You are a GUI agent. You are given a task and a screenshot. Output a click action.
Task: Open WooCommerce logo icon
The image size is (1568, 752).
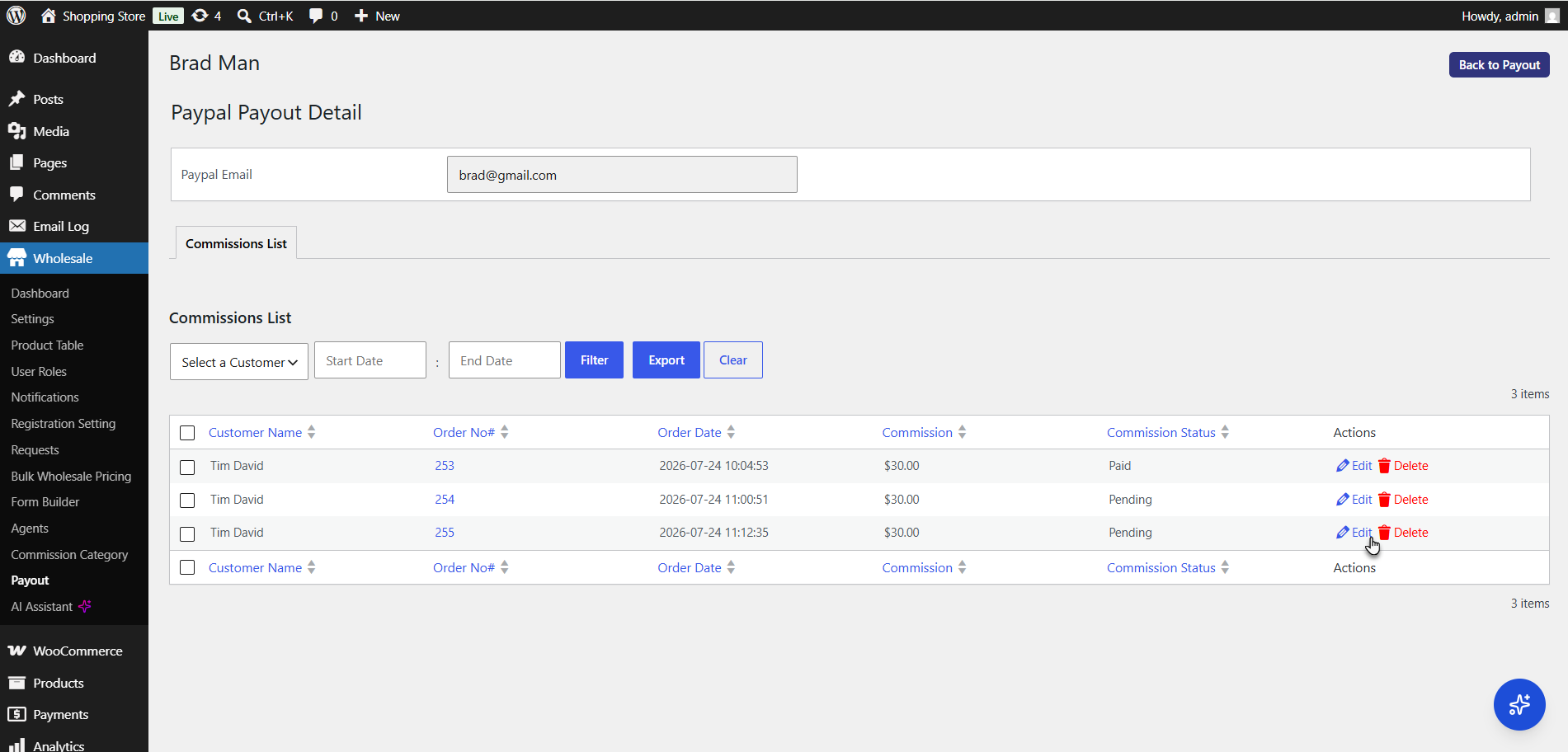click(17, 651)
